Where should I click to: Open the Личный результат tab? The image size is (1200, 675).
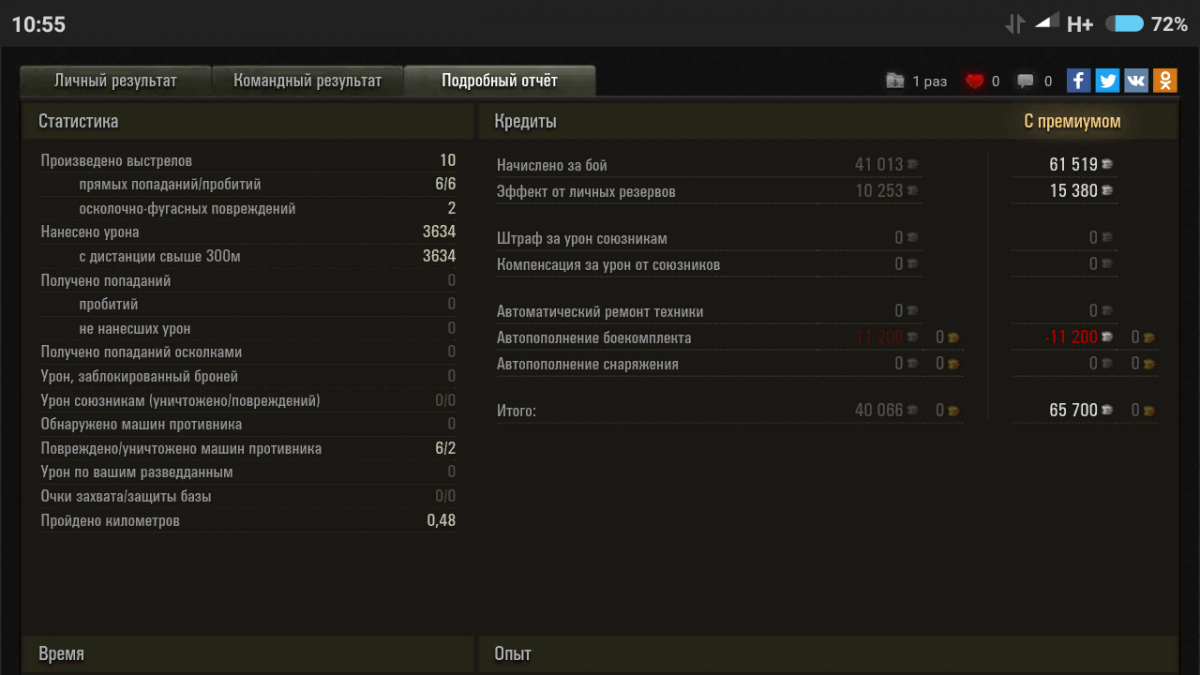(x=115, y=81)
